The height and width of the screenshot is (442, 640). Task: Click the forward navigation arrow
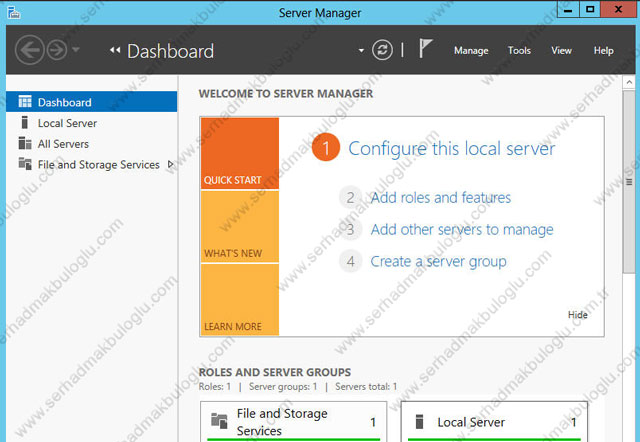click(x=57, y=50)
